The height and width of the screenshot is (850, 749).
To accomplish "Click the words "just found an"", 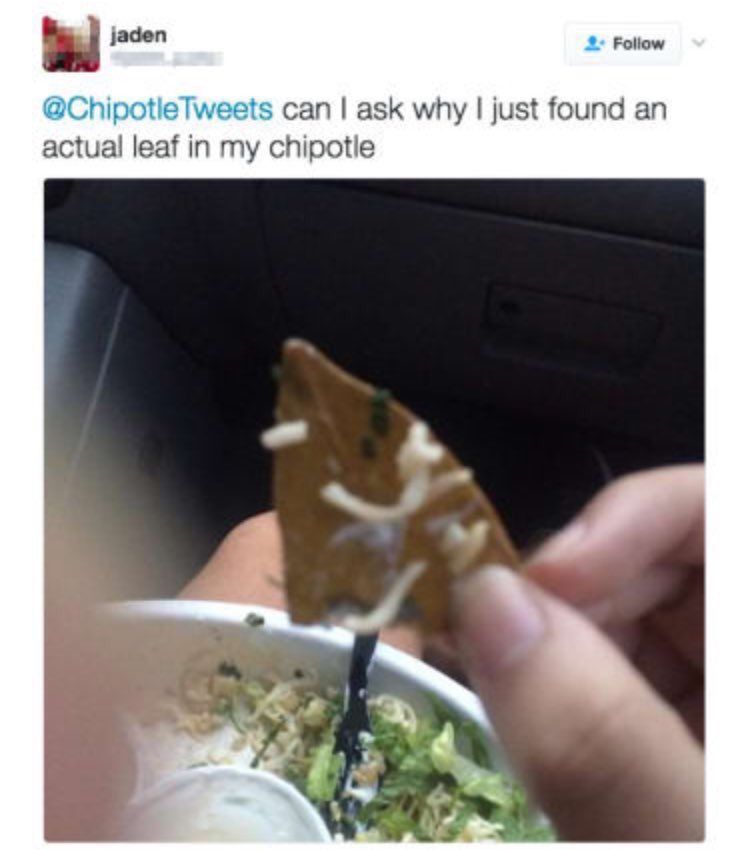I will click(578, 109).
